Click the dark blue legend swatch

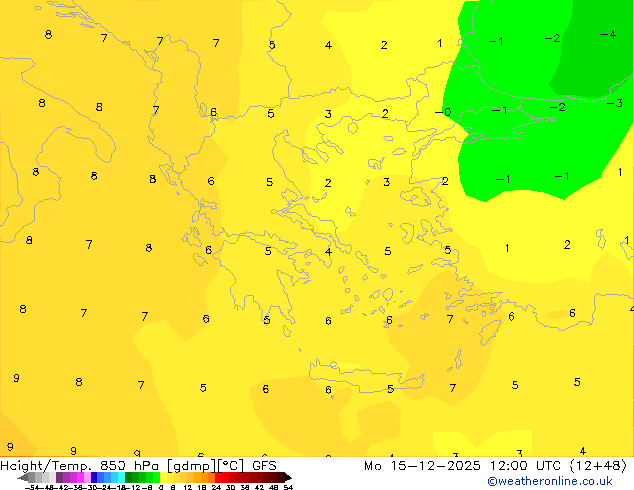pos(94,477)
